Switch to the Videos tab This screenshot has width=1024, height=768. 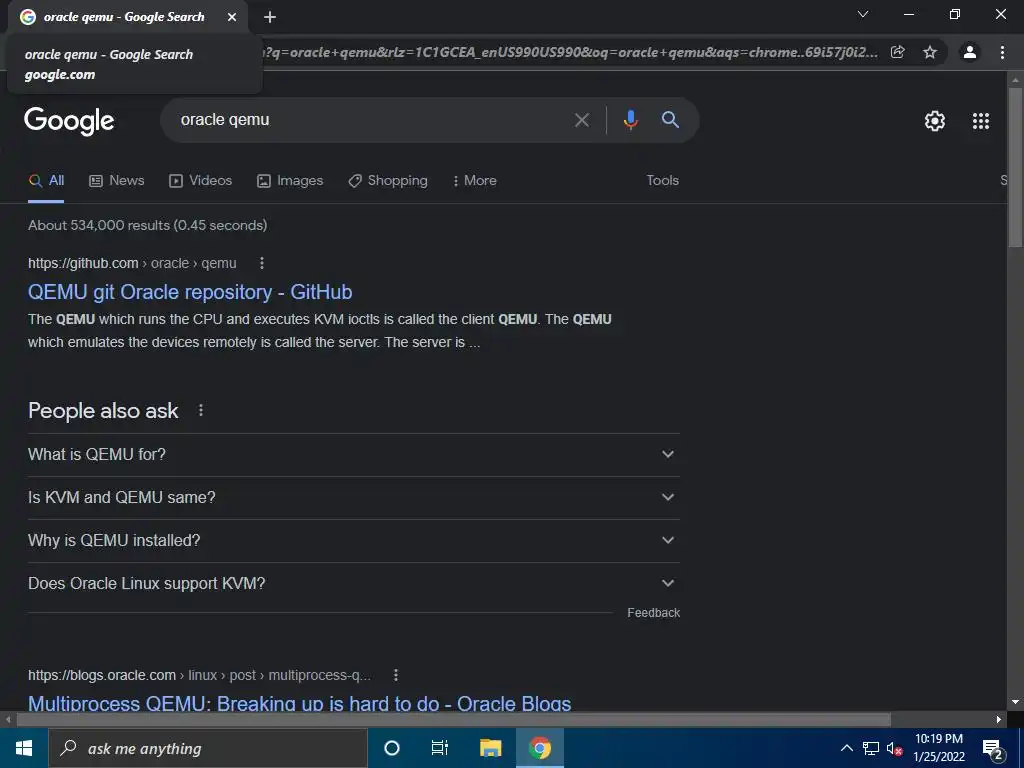(200, 181)
